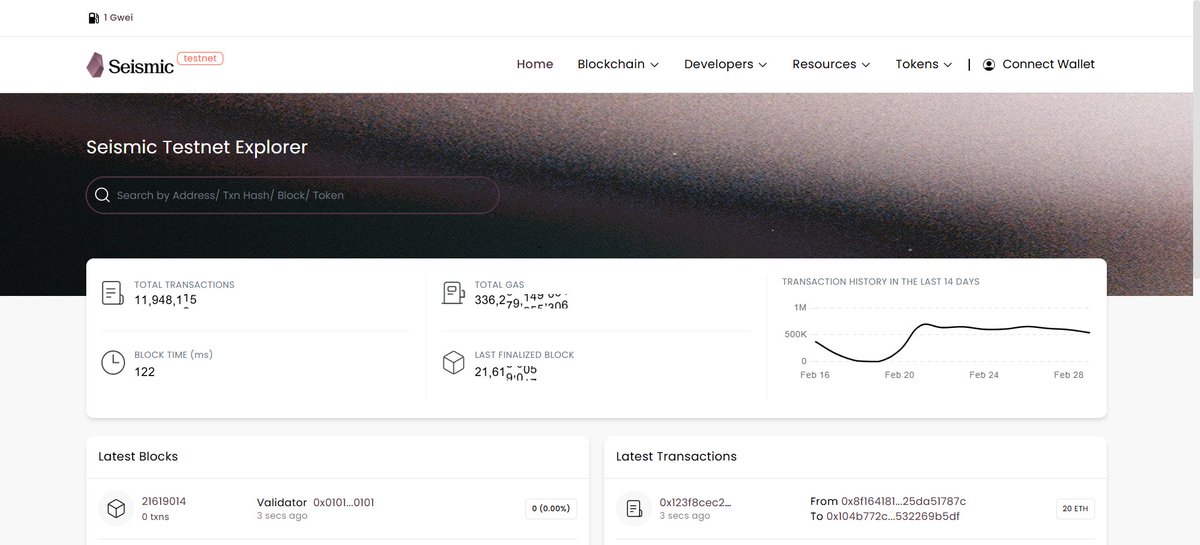Click the TOTAL GAS label

pyautogui.click(x=499, y=285)
